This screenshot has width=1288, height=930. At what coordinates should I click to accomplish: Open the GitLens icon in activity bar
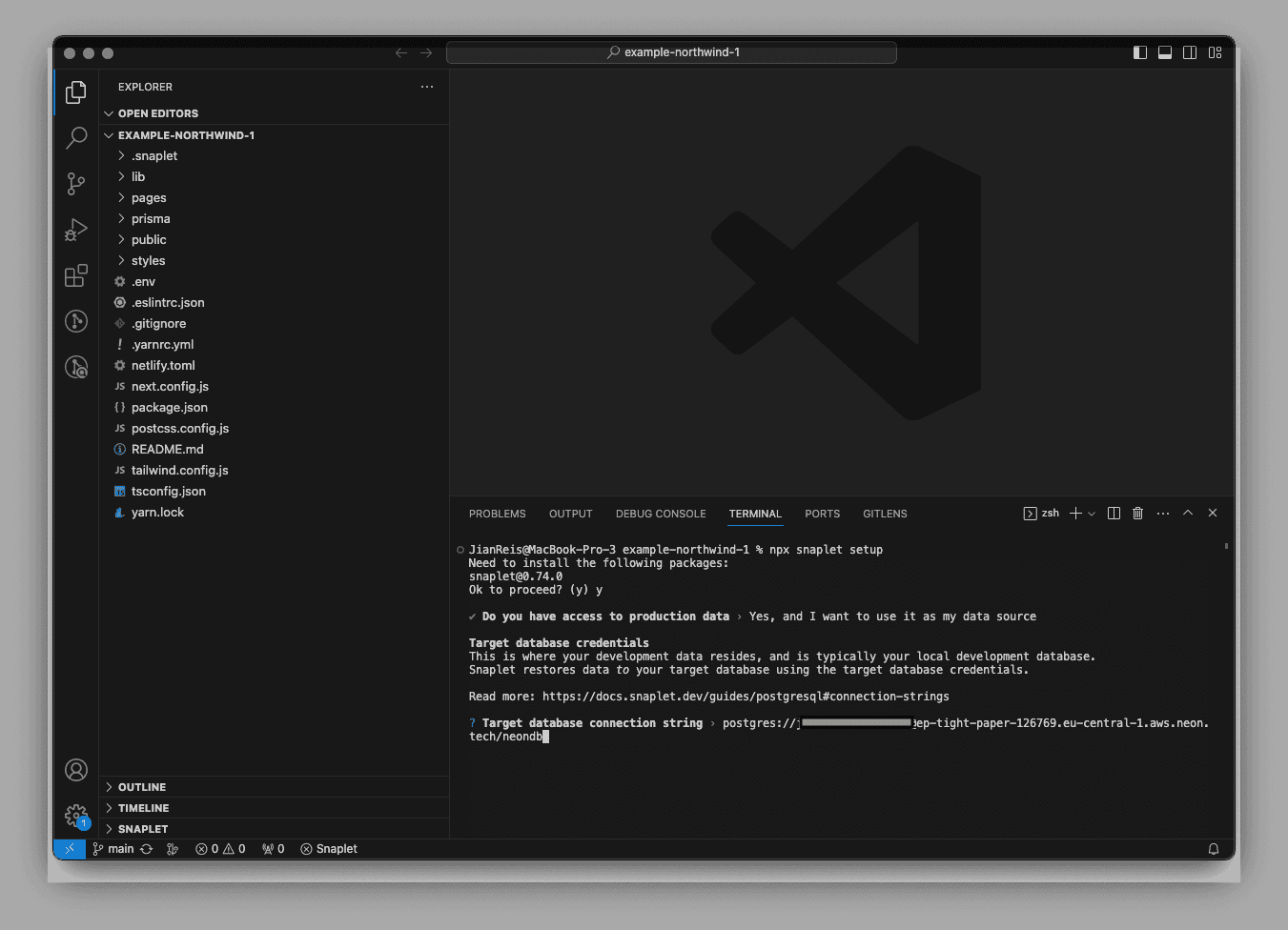(76, 321)
